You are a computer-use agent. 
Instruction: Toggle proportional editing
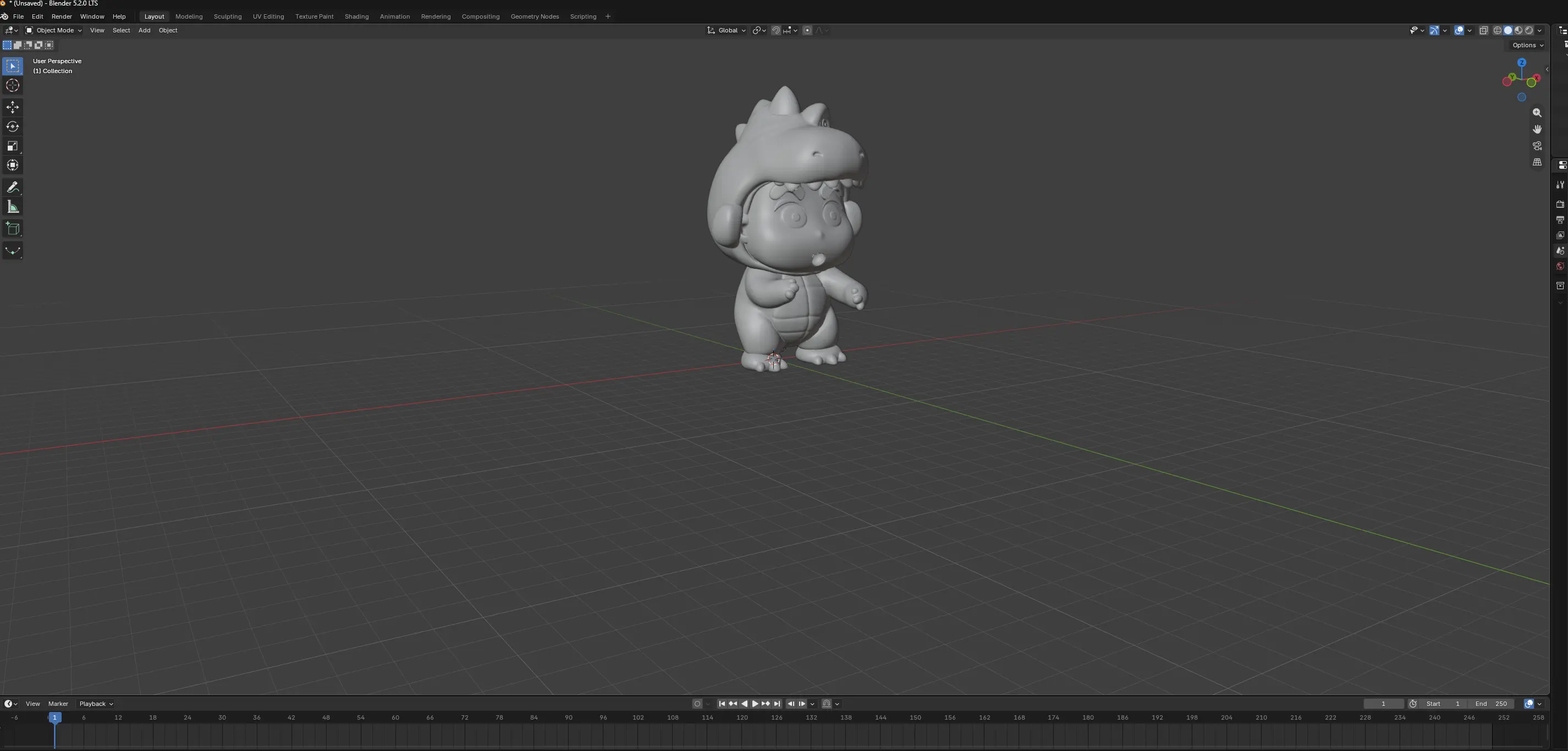tap(807, 30)
